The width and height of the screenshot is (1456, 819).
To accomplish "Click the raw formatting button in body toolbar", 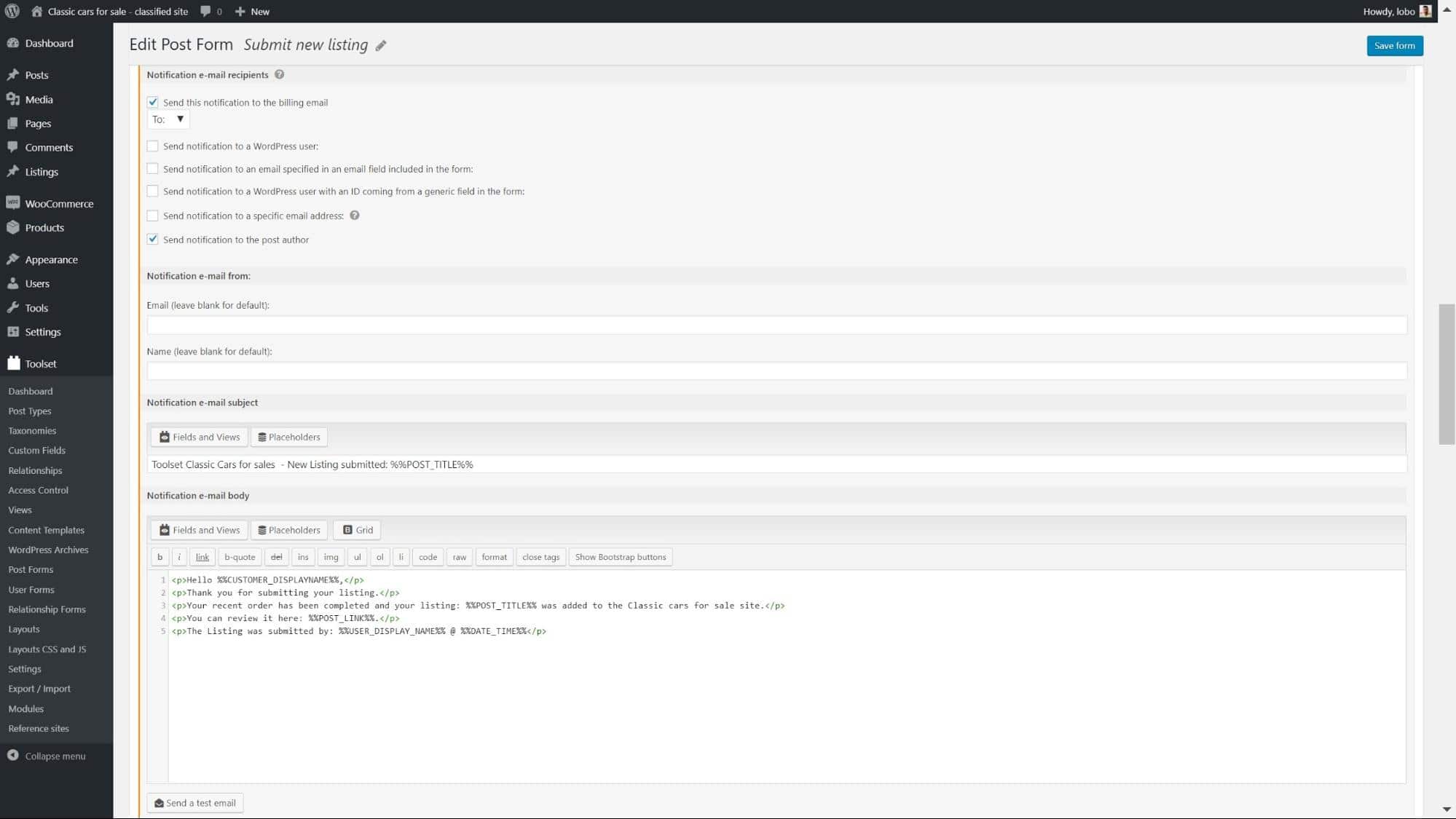I will (459, 556).
